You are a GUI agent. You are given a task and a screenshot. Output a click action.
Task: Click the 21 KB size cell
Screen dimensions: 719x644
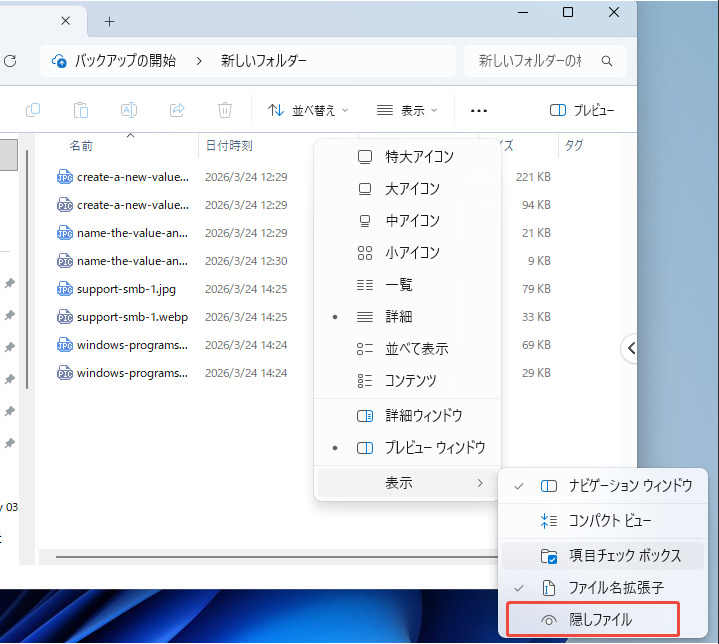[x=536, y=233]
